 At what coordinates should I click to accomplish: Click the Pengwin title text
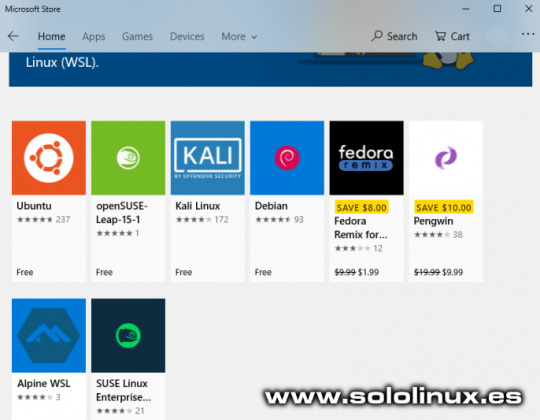click(433, 221)
